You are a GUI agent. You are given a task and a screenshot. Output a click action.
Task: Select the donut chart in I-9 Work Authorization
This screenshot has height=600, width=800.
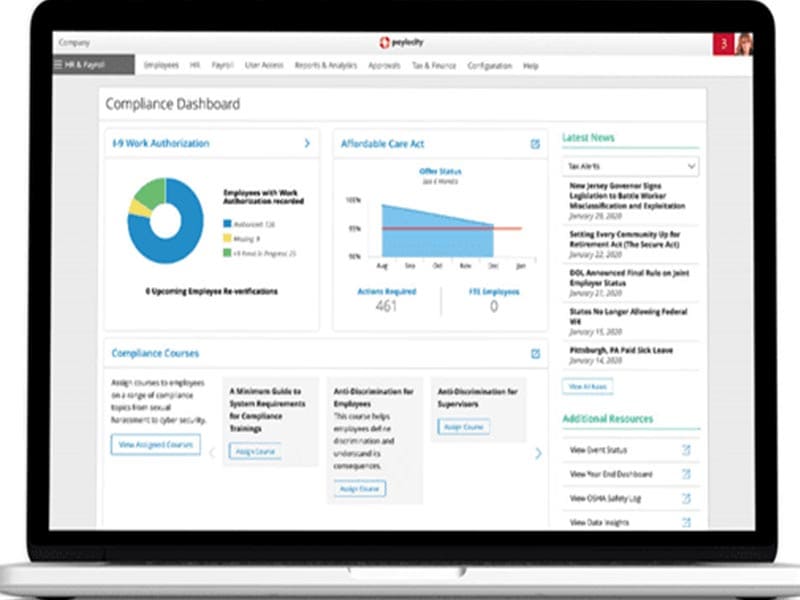(166, 221)
